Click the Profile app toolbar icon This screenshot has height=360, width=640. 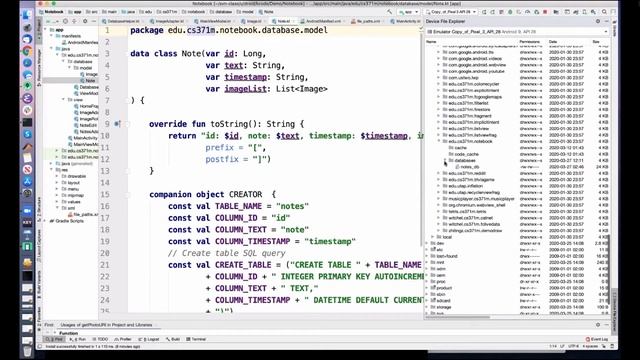528,12
